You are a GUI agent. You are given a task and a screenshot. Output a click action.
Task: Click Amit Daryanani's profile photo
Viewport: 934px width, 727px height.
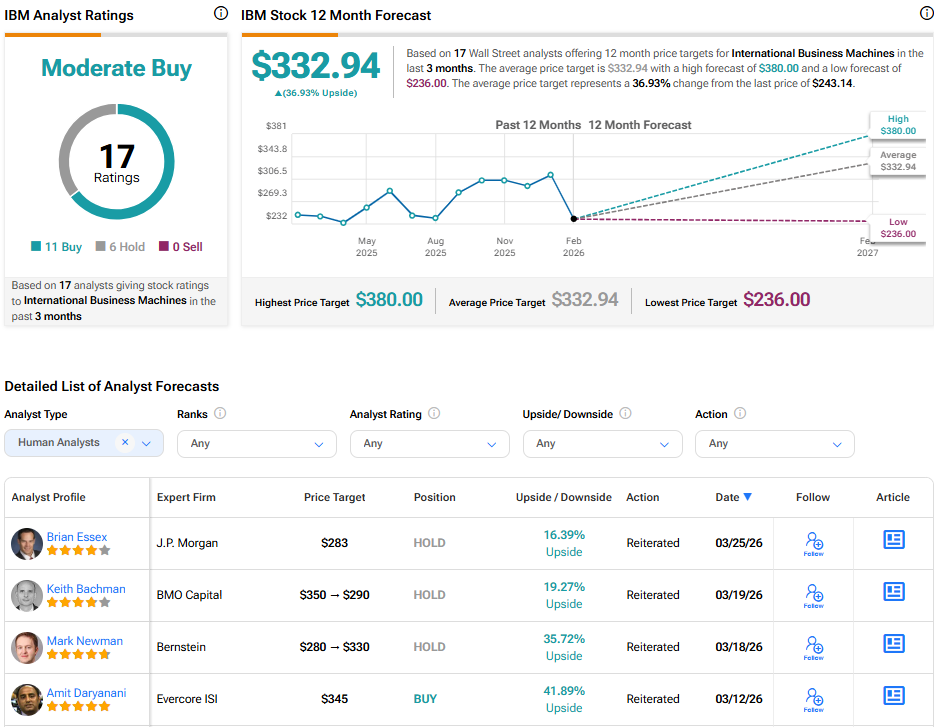(27, 699)
